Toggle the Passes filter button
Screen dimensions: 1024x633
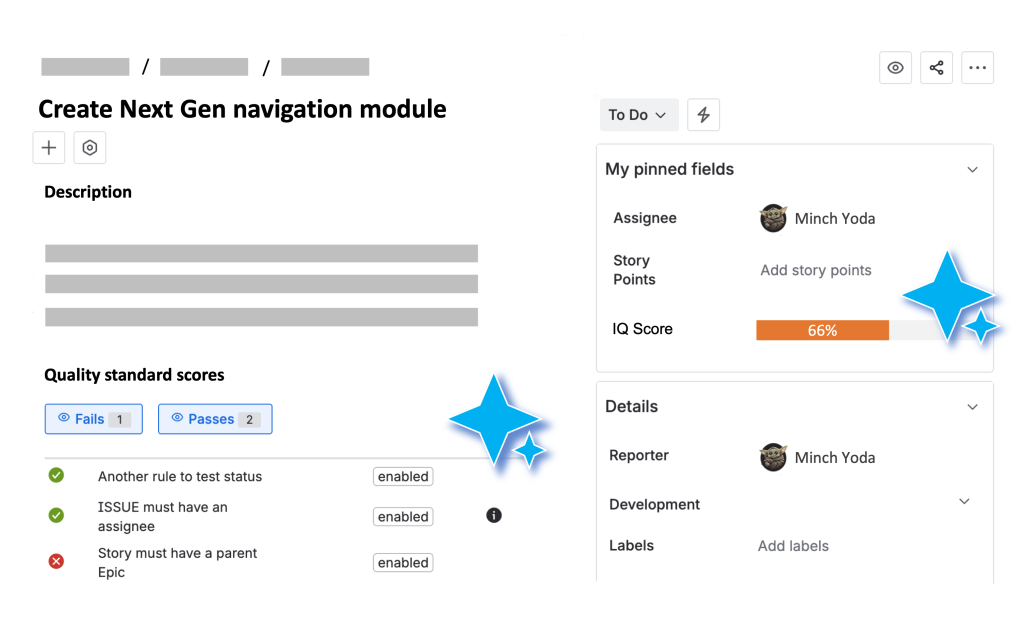coord(215,419)
